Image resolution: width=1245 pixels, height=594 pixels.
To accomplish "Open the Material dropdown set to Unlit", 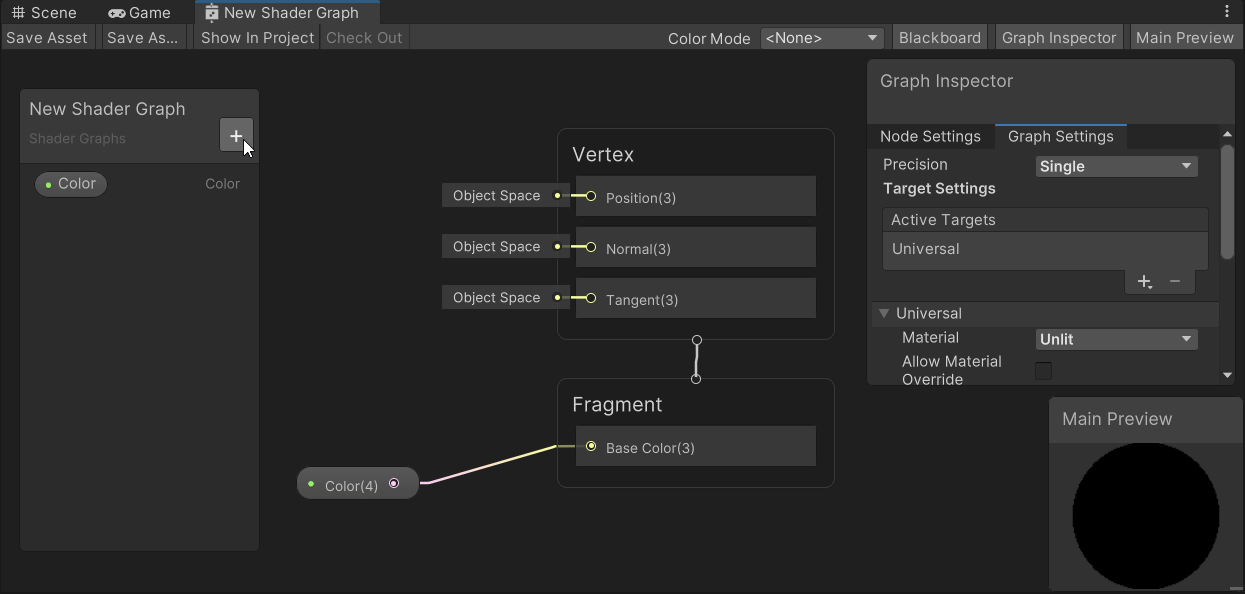I will 1116,339.
